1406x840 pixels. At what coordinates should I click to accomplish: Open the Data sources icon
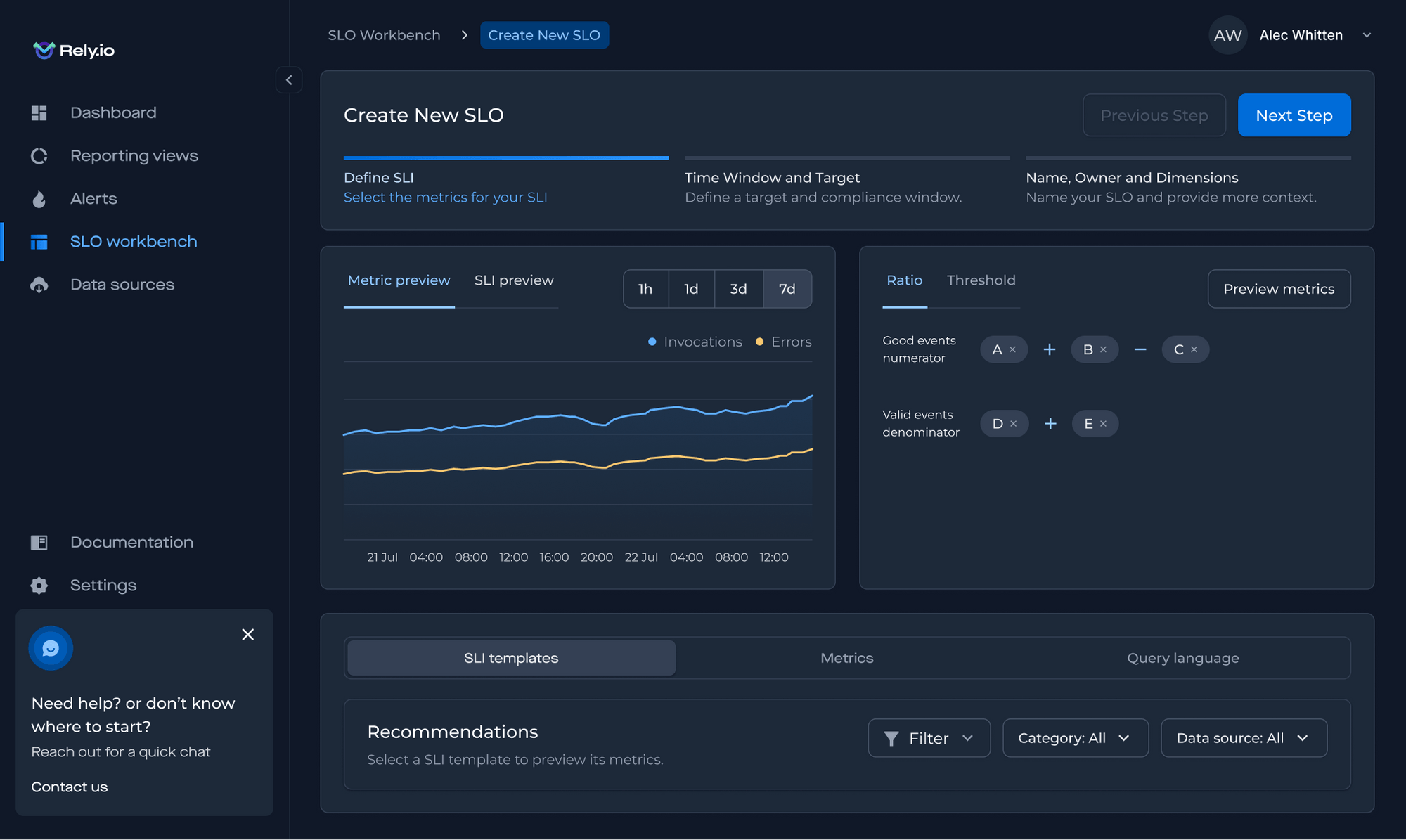click(39, 284)
